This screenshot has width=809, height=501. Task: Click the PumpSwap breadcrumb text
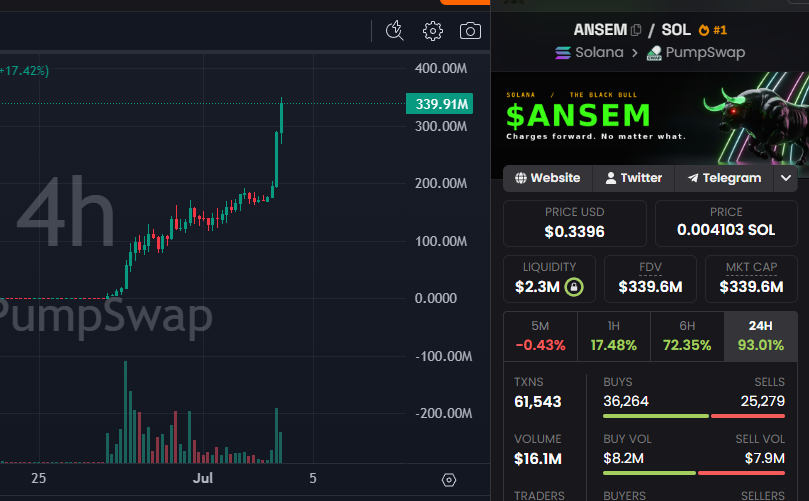point(705,53)
